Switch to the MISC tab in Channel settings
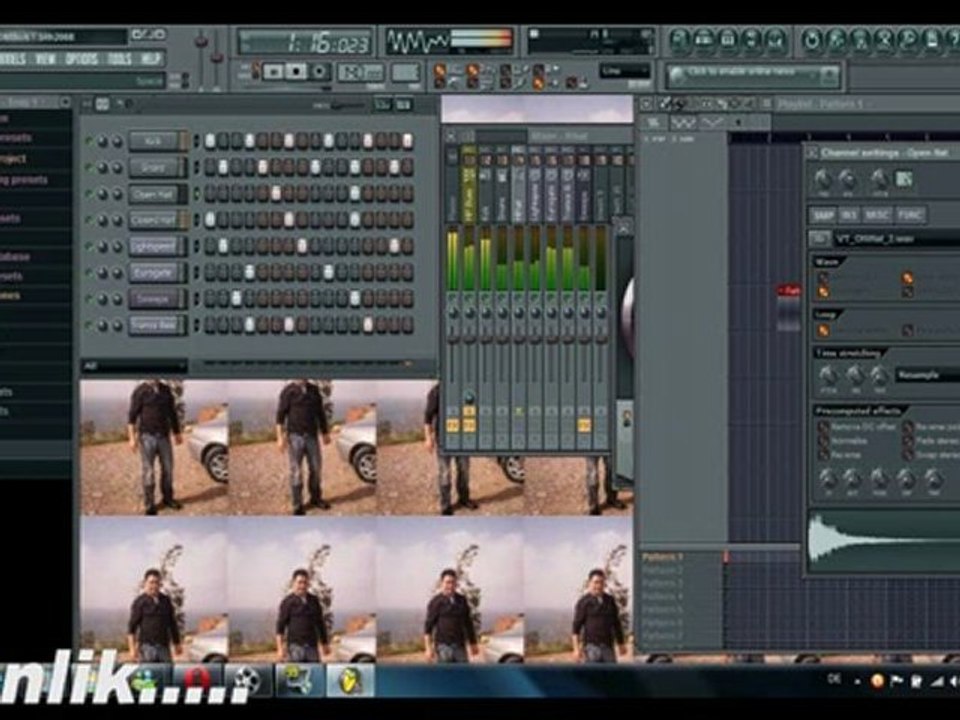Viewport: 960px width, 720px height. pos(879,215)
